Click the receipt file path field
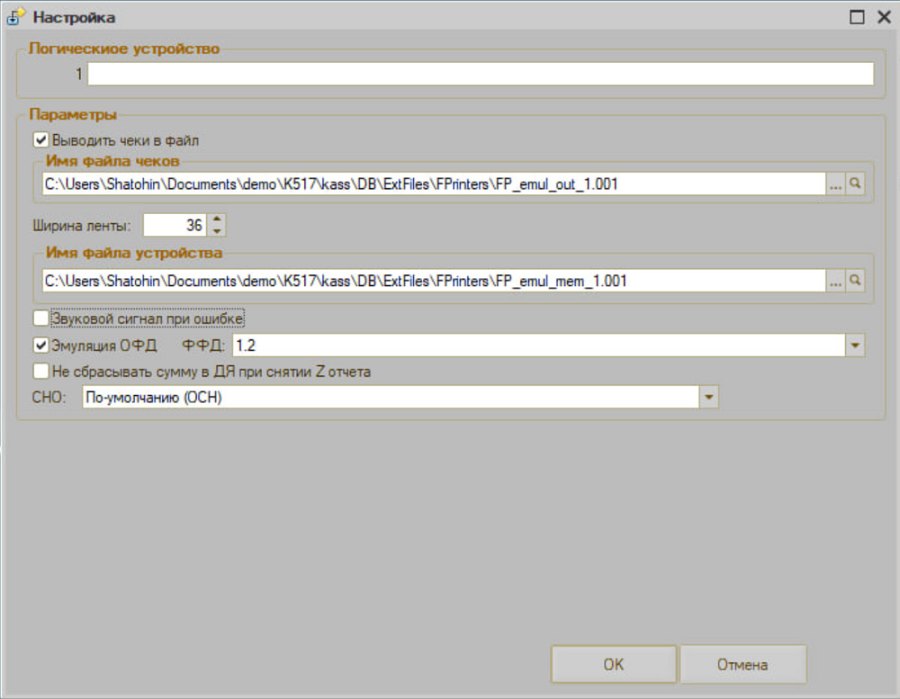 coord(434,184)
